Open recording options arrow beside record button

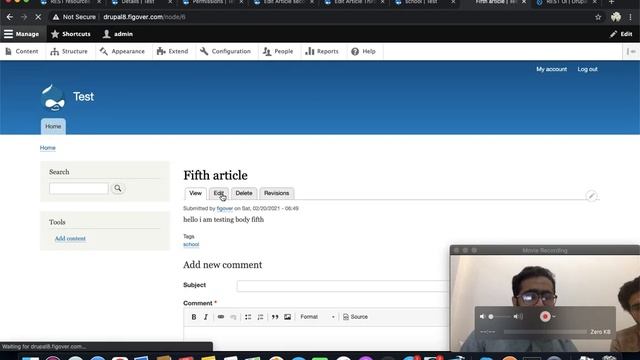click(x=554, y=317)
